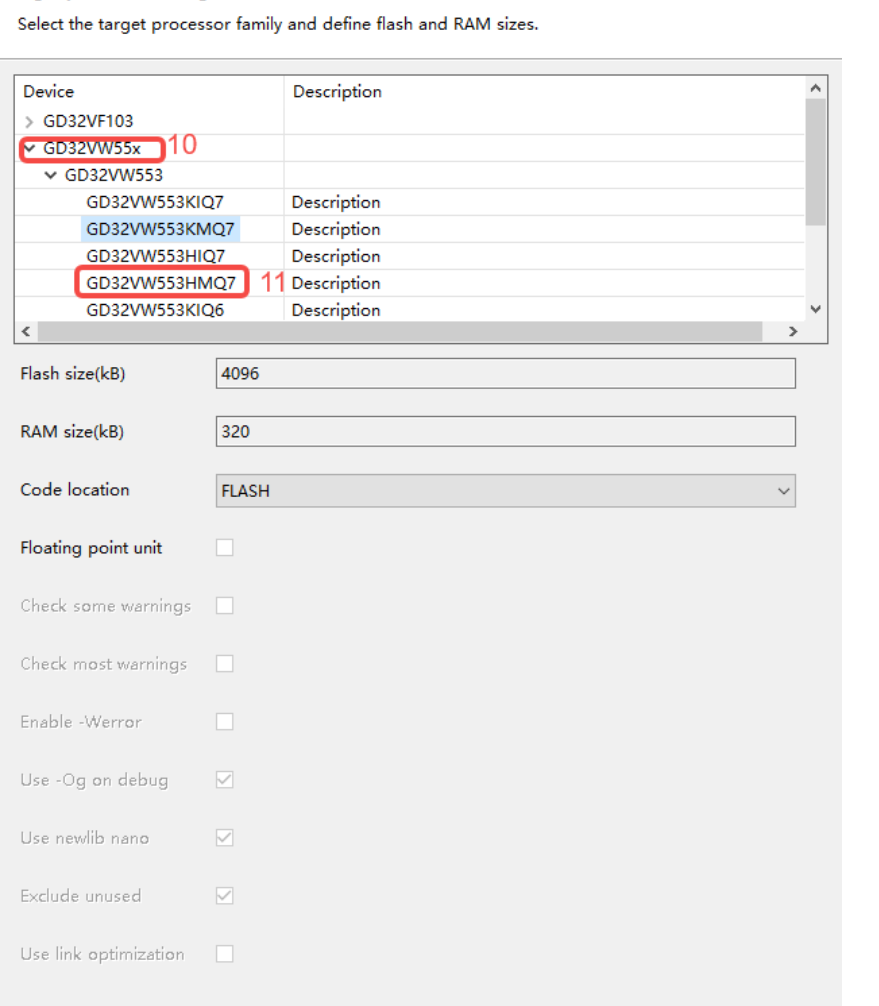Toggle Use newlib nano checkbox
879x1006 pixels.
[x=225, y=838]
